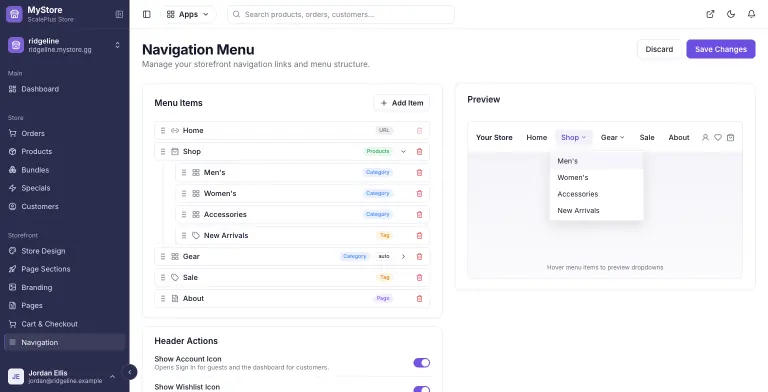Click the drag handle of About row
Screen dimensions: 768x392
(163, 298)
